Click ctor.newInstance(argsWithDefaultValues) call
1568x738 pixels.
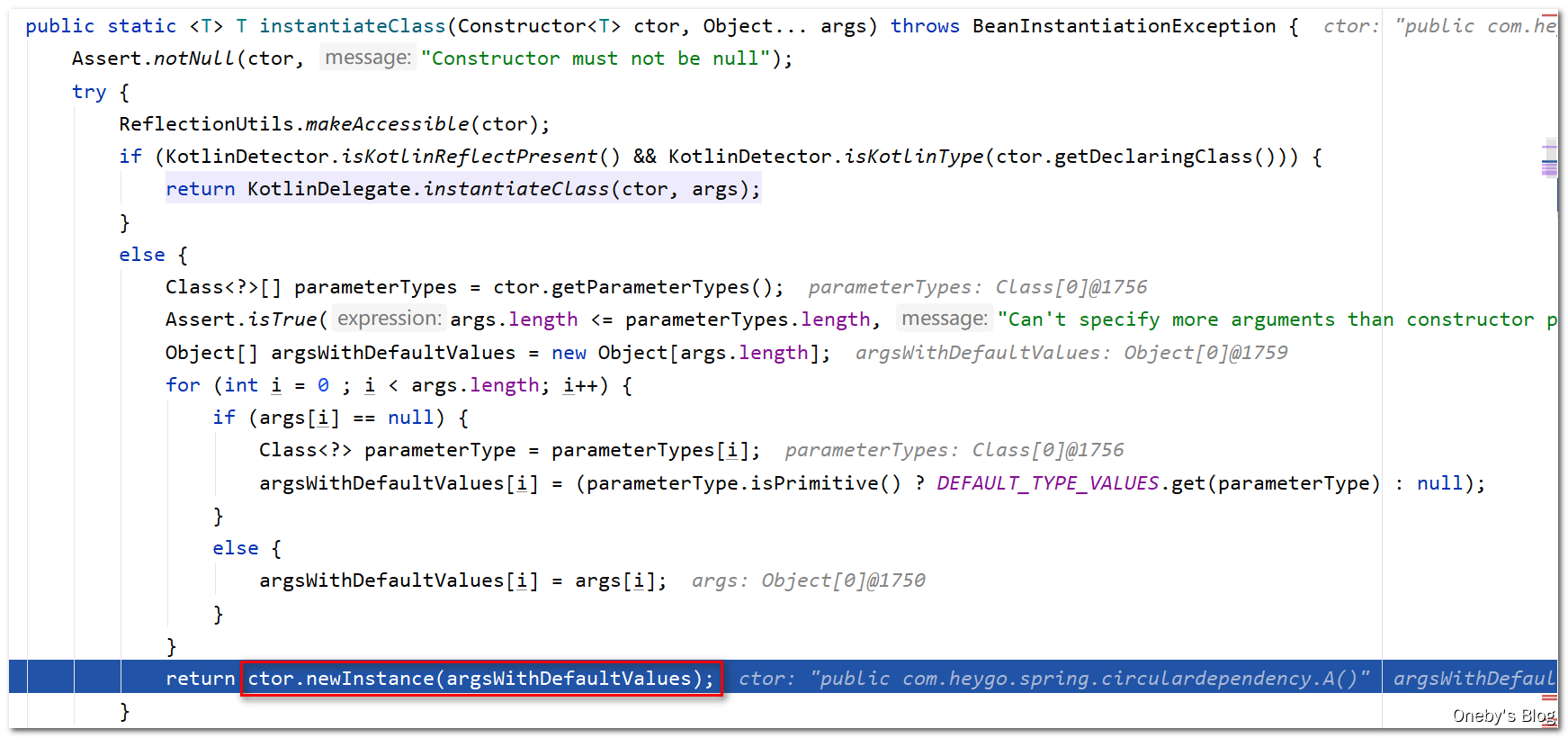pos(481,679)
